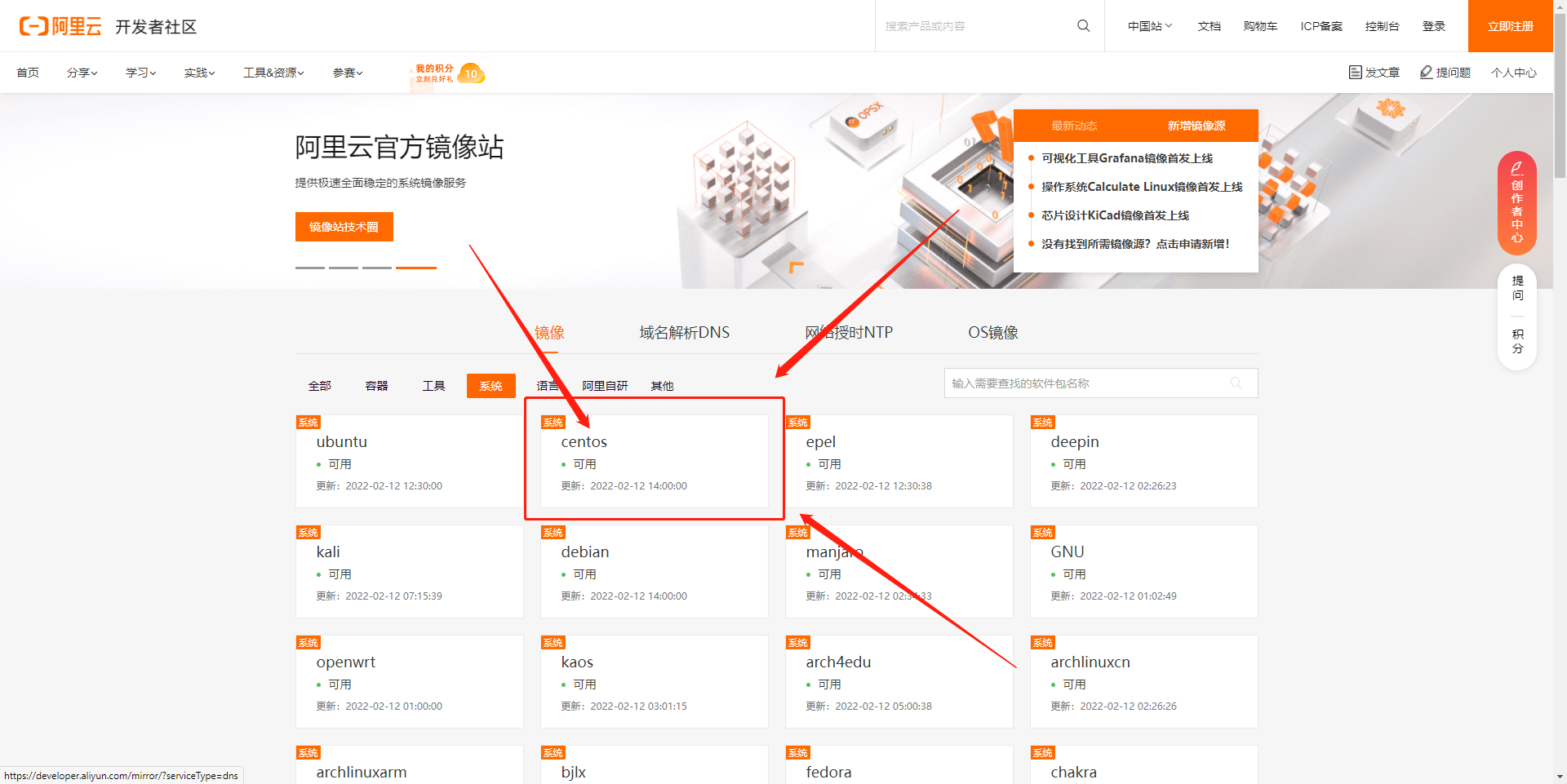Click the Aliyun logo icon
1567x784 pixels.
pyautogui.click(x=60, y=26)
